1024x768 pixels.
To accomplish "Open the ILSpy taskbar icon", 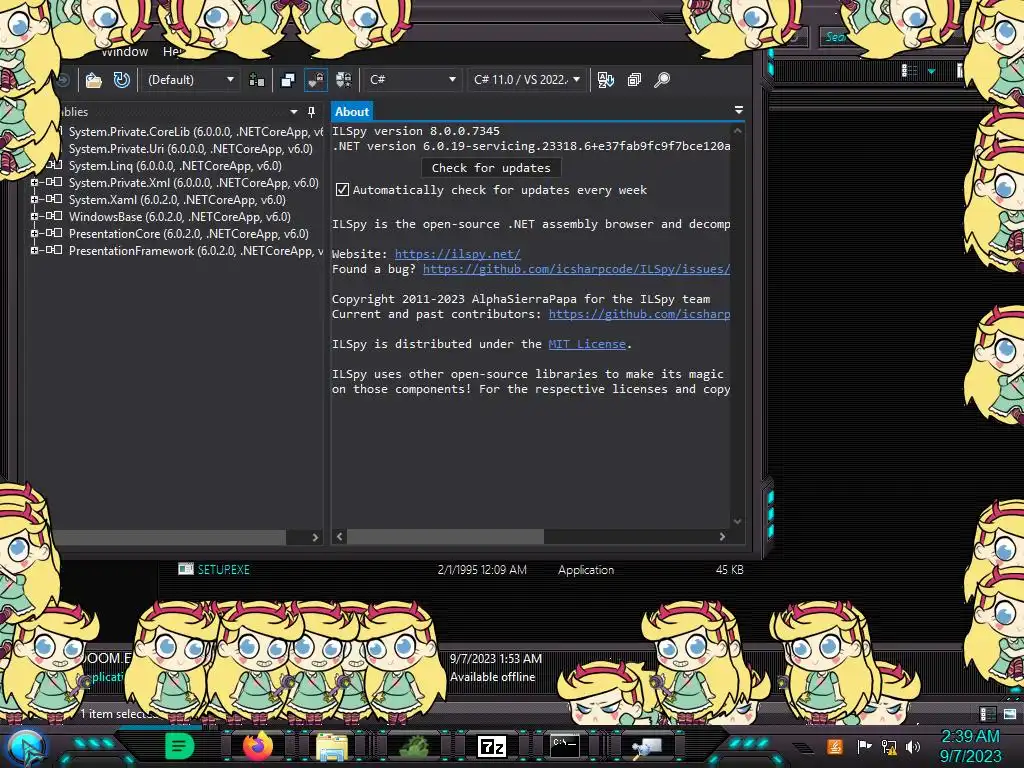I will [647, 746].
